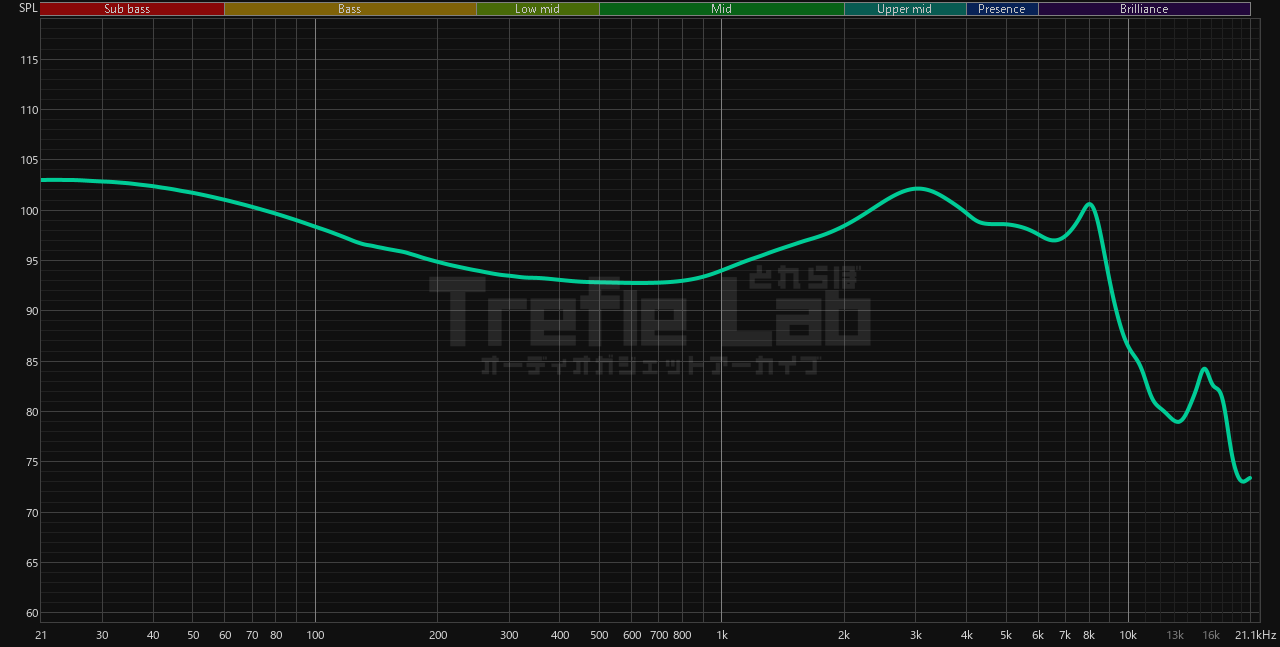
Task: Click the 5k frequency axis label
Action: click(x=1006, y=635)
